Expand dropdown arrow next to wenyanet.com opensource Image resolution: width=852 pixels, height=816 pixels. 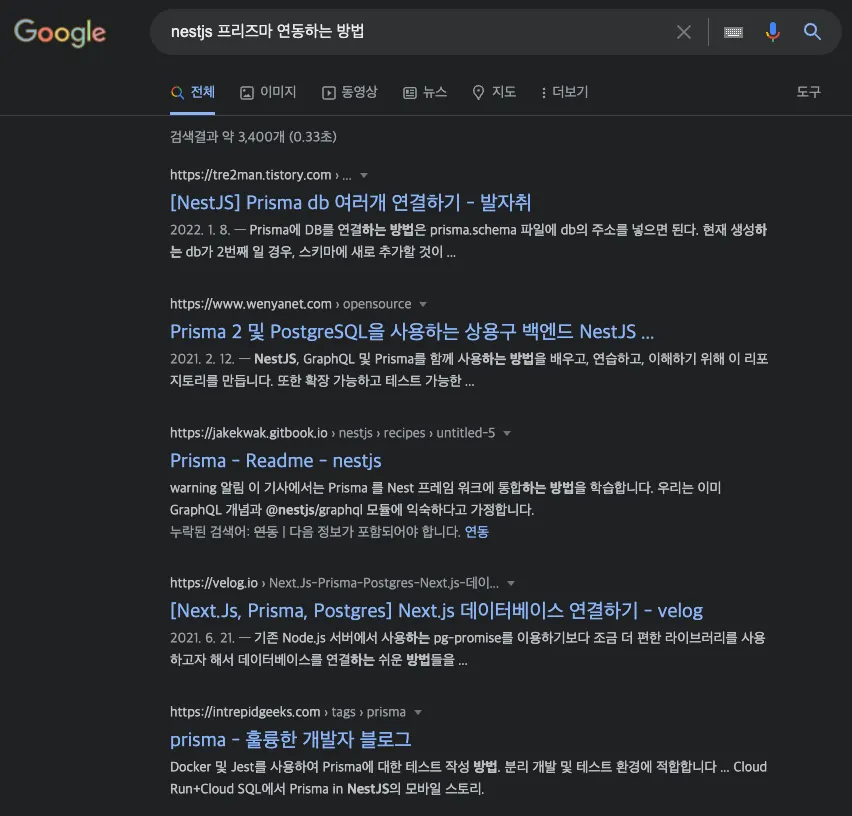tap(423, 304)
